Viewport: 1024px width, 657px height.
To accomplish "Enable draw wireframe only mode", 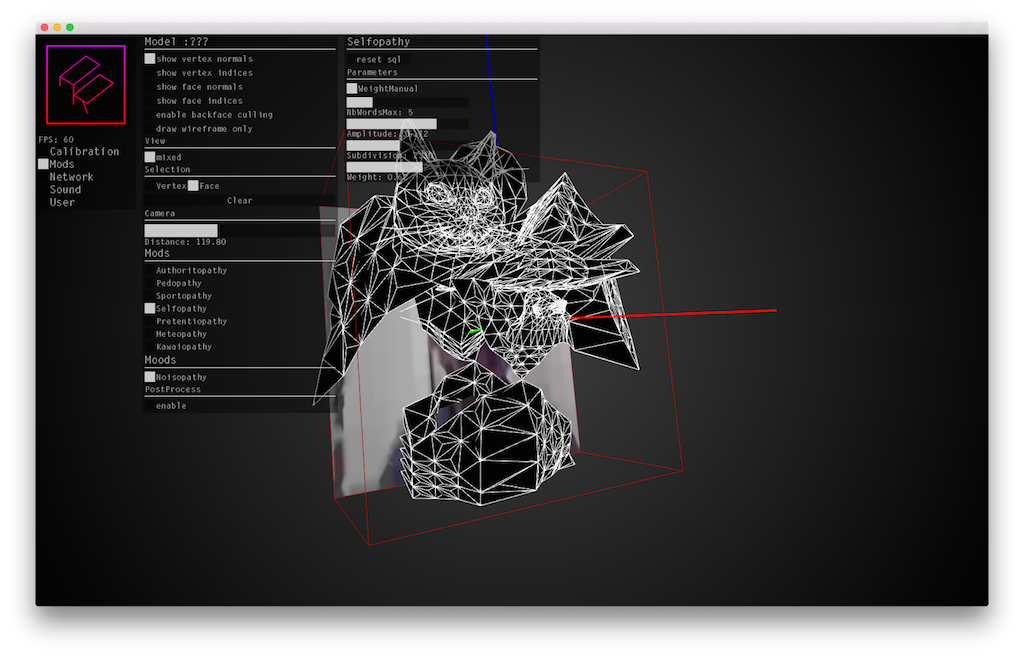I will pos(148,128).
